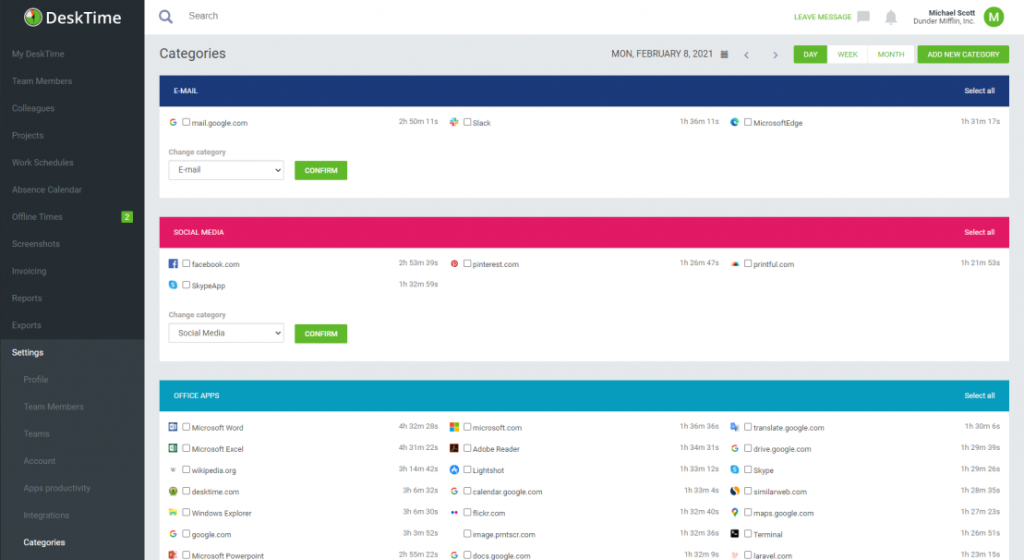Viewport: 1024px width, 560px height.
Task: Click the Slack app icon
Action: [x=454, y=122]
